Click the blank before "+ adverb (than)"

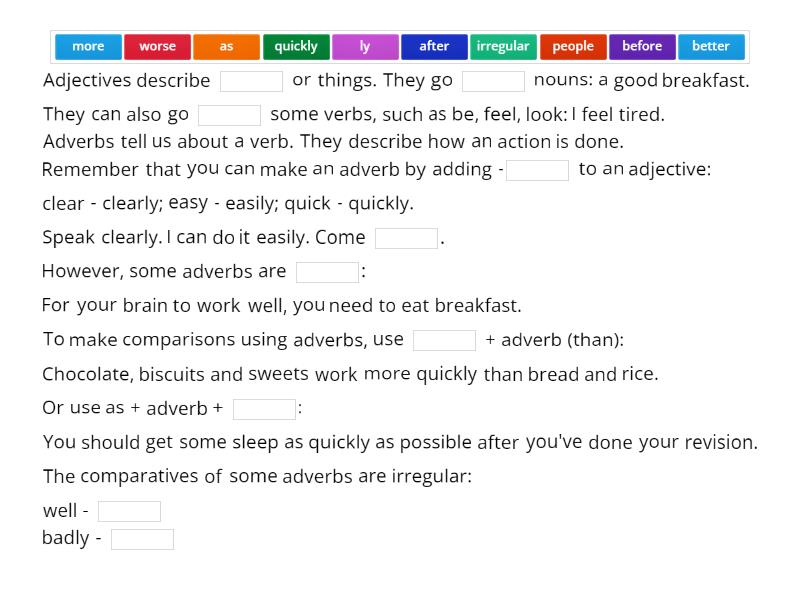(447, 340)
